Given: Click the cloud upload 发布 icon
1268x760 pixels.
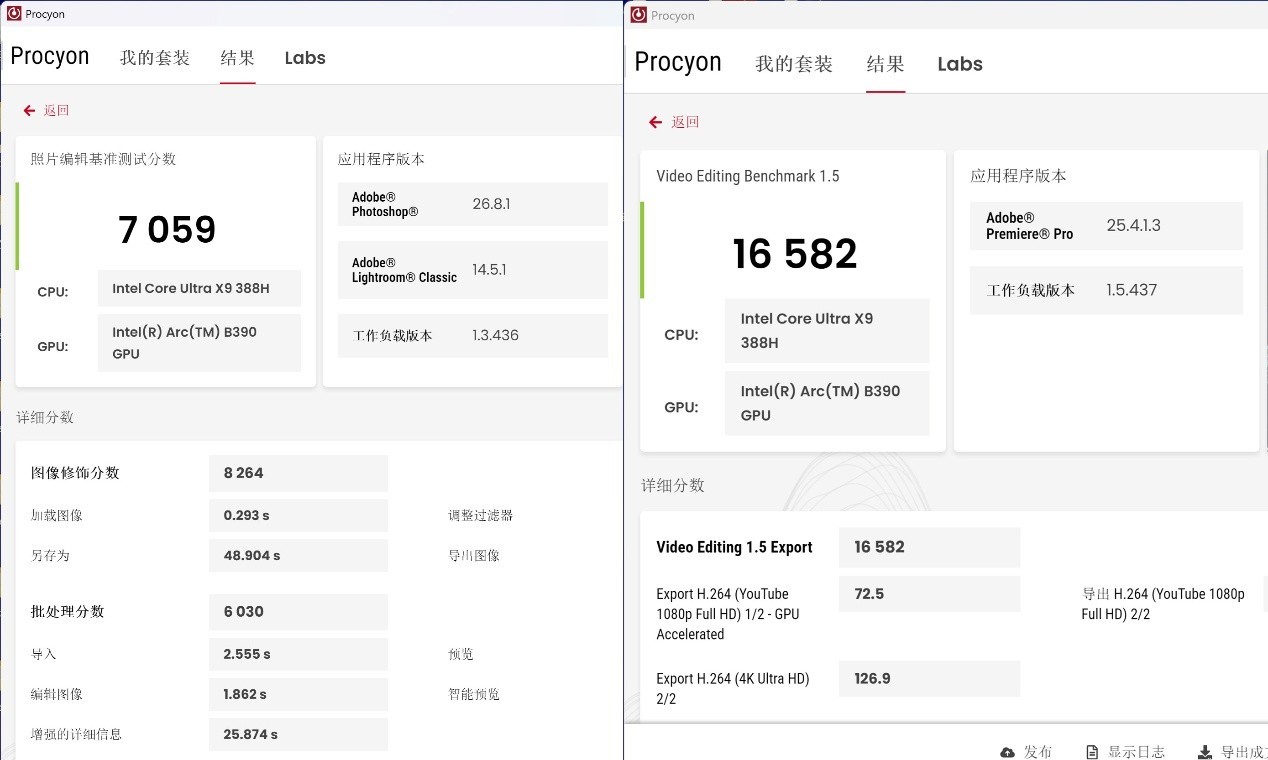Looking at the screenshot, I should (1008, 751).
